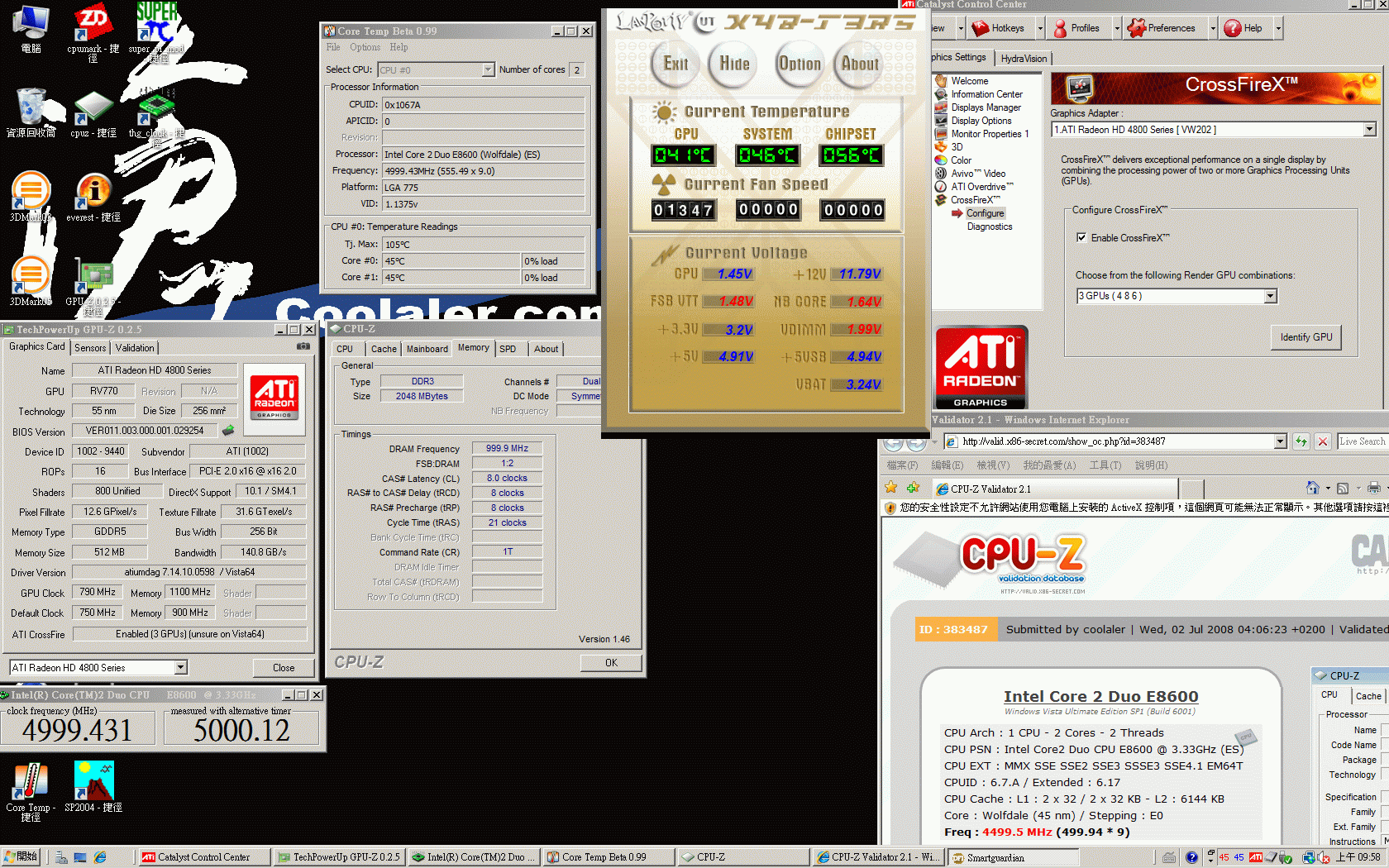This screenshot has width=1389, height=868.
Task: Select Displays Manager in the Catalyst tree
Action: tap(986, 107)
